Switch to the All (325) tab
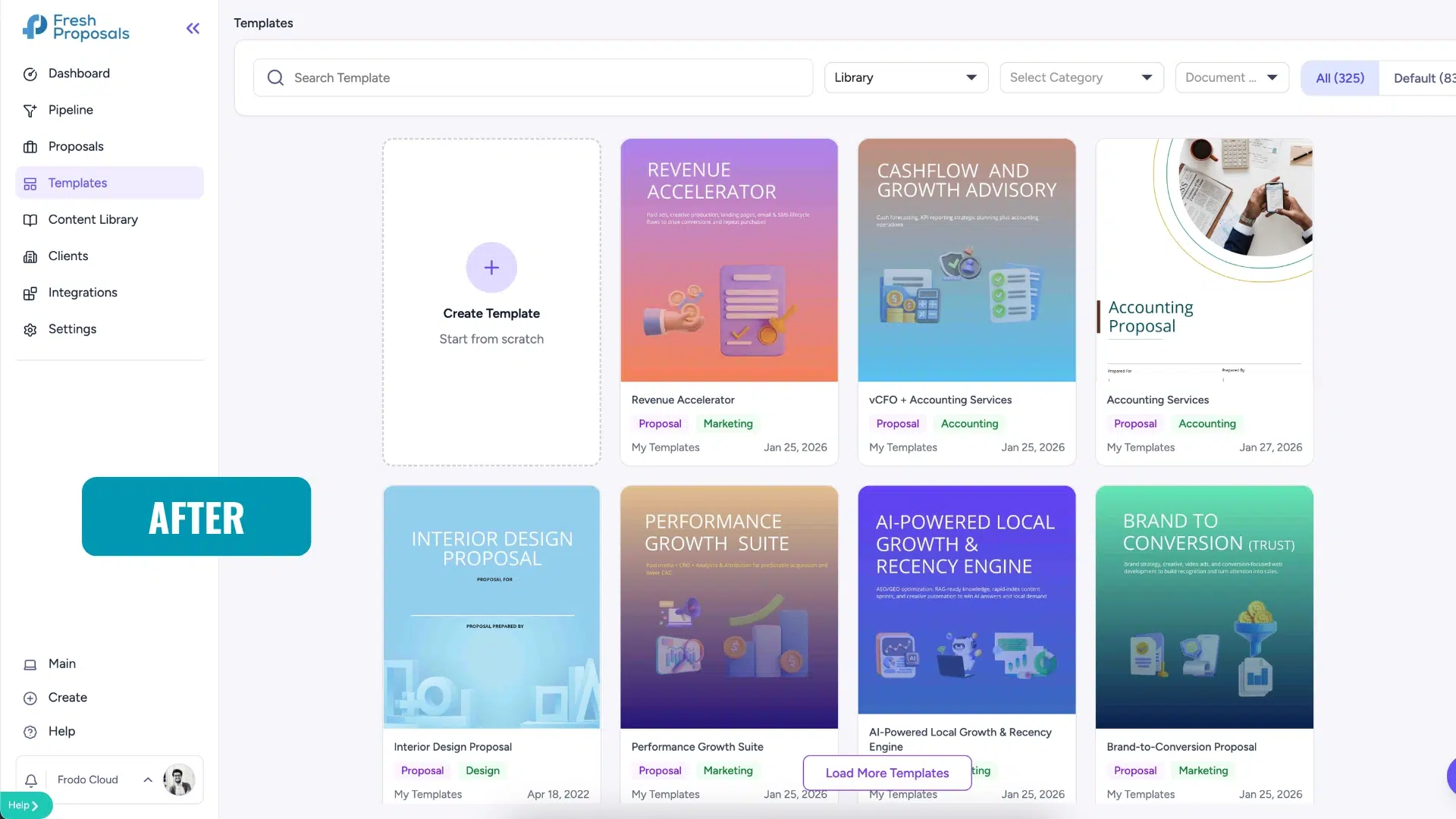1456x819 pixels. pos(1340,78)
